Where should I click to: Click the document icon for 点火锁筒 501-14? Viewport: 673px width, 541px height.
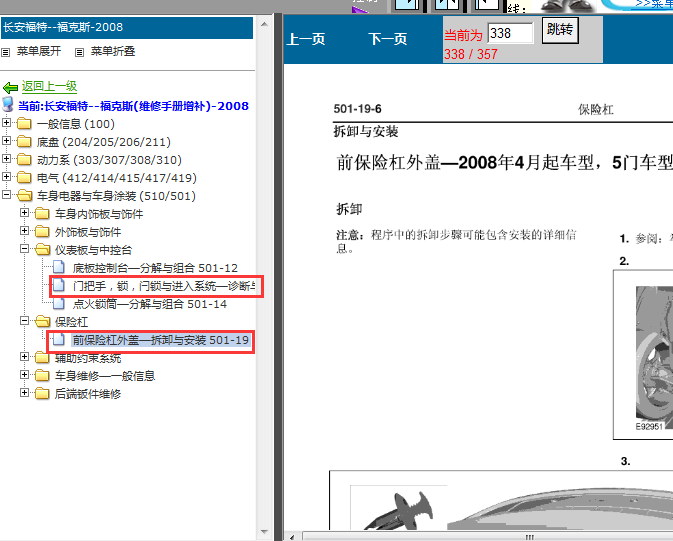click(59, 303)
